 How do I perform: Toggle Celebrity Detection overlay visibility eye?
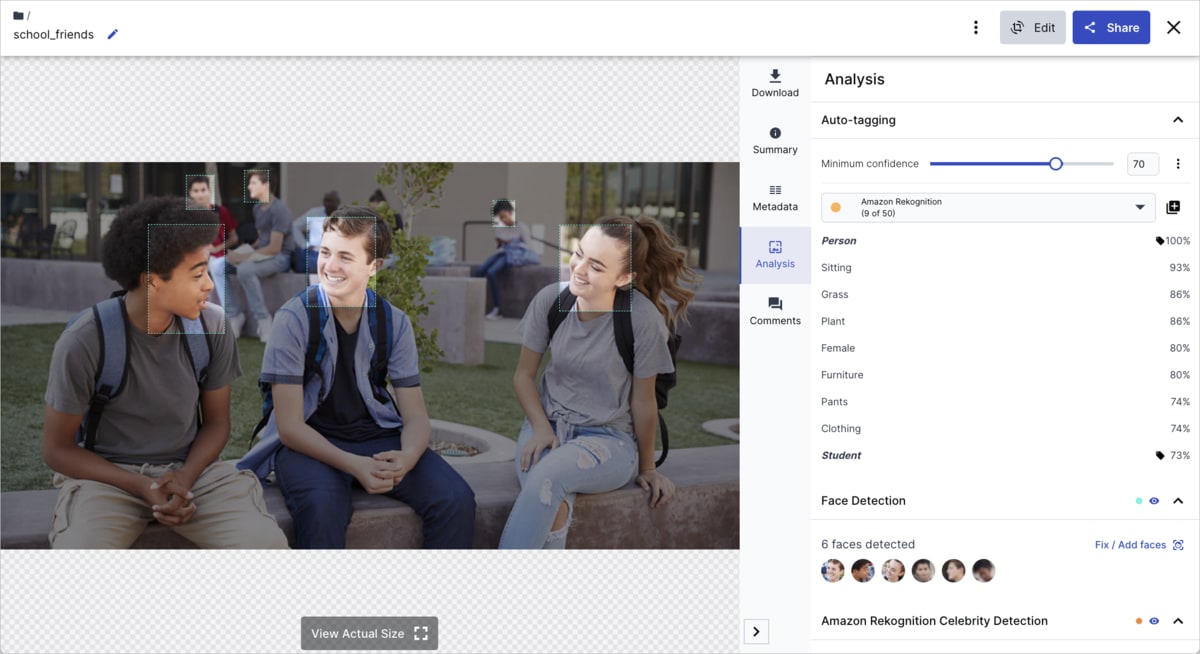tap(1154, 621)
